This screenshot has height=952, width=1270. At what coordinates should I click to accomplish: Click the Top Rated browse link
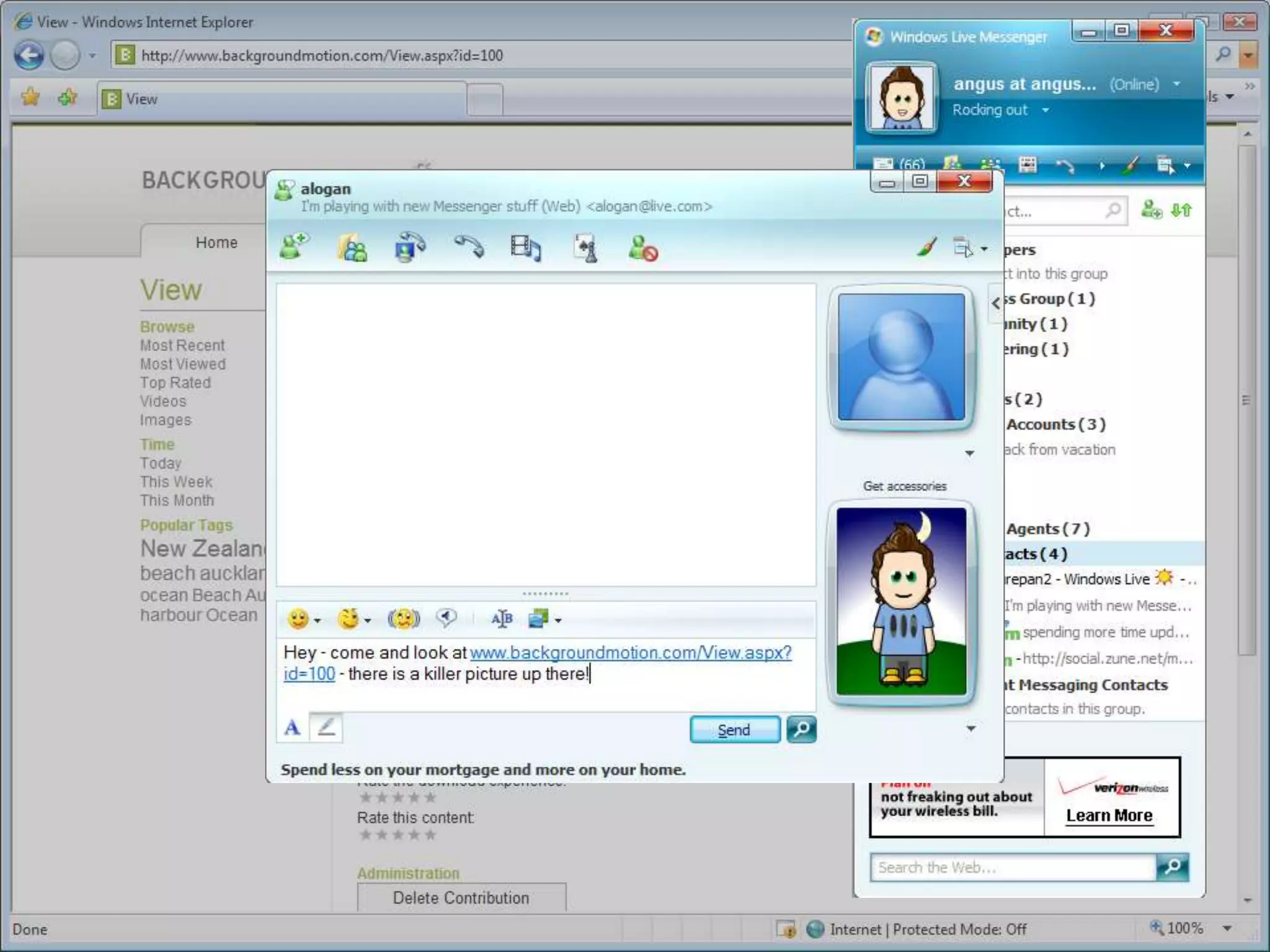(175, 382)
